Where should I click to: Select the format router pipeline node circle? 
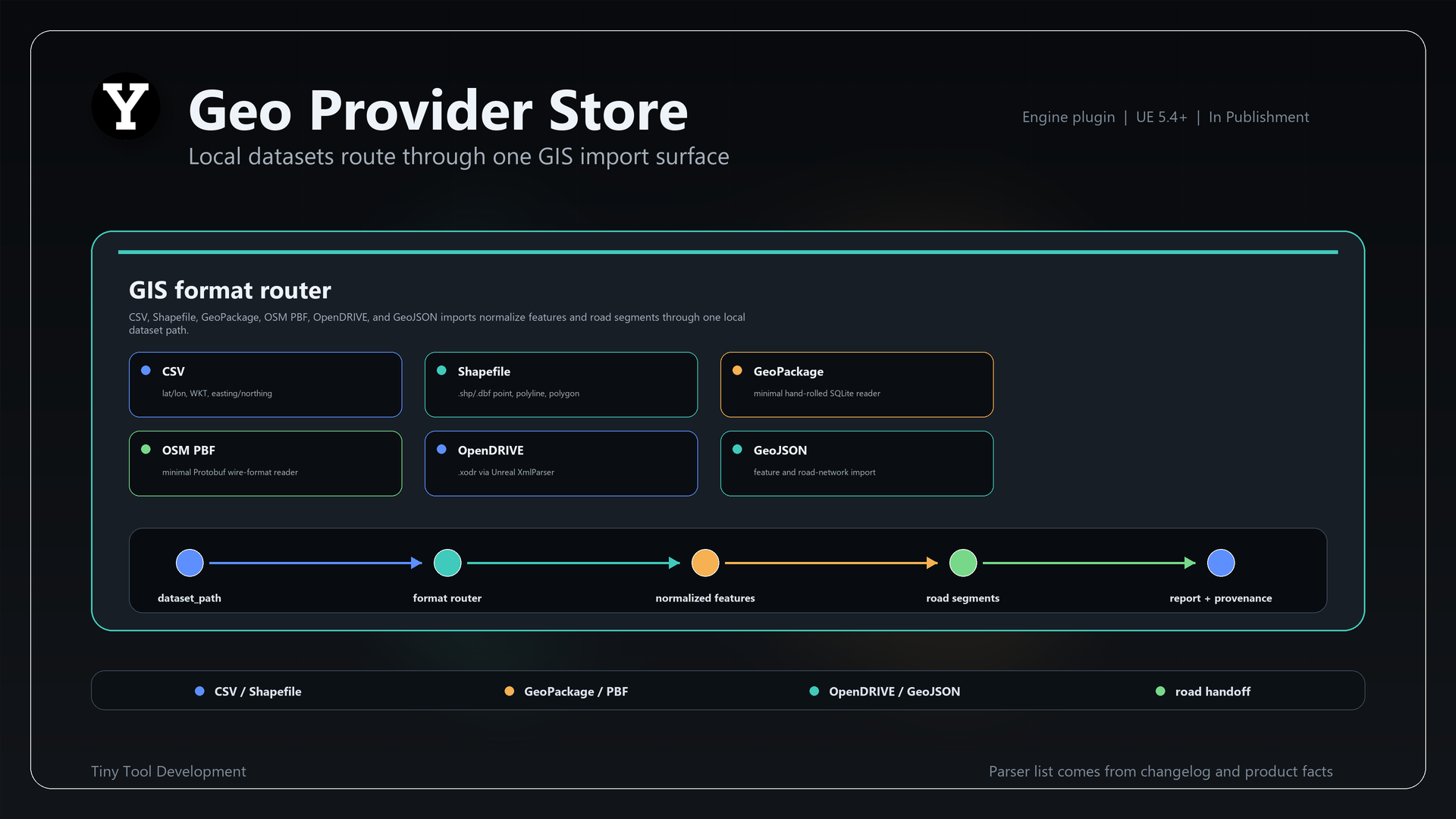[x=447, y=563]
